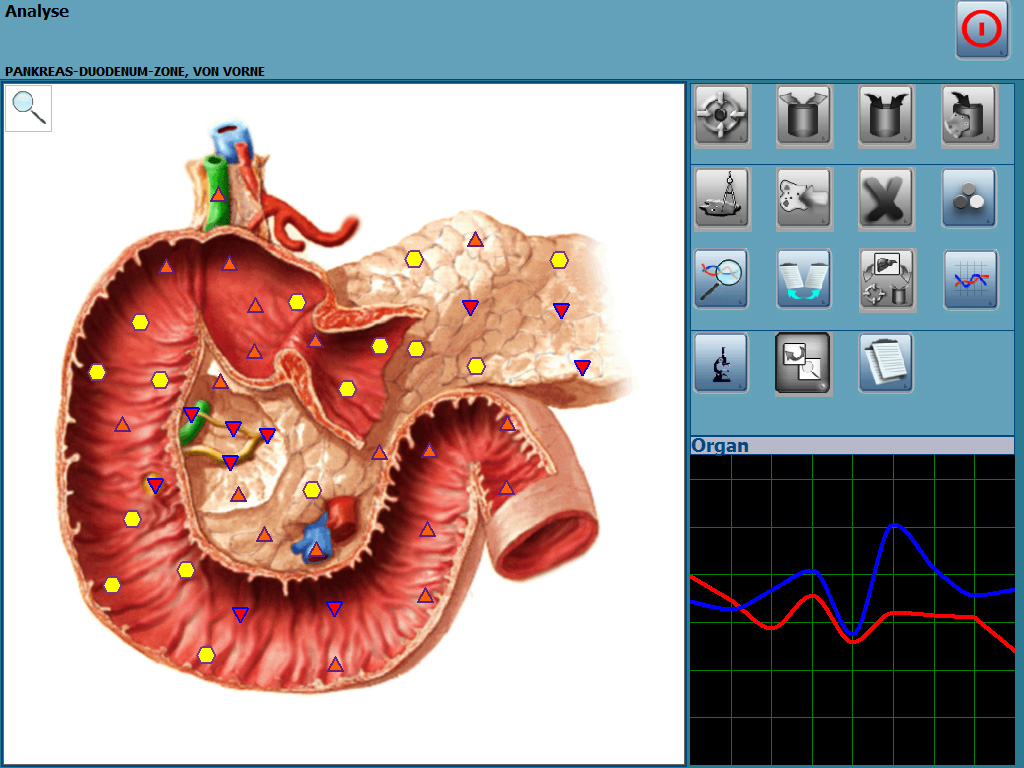Click the bottommost yellow hexagon marker

206,654
